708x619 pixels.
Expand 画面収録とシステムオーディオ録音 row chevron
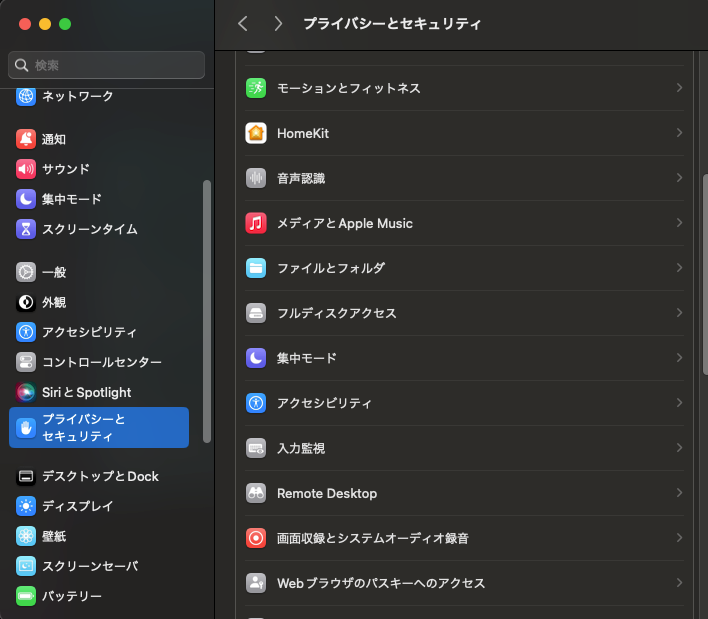(679, 538)
